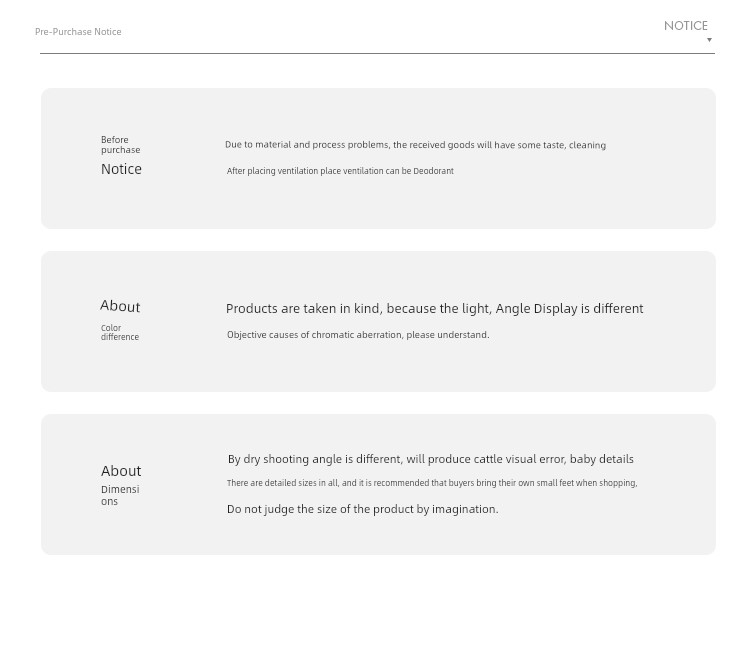Image resolution: width=750 pixels, height=651 pixels.
Task: Click the Products are taken in kind line
Action: 434,309
